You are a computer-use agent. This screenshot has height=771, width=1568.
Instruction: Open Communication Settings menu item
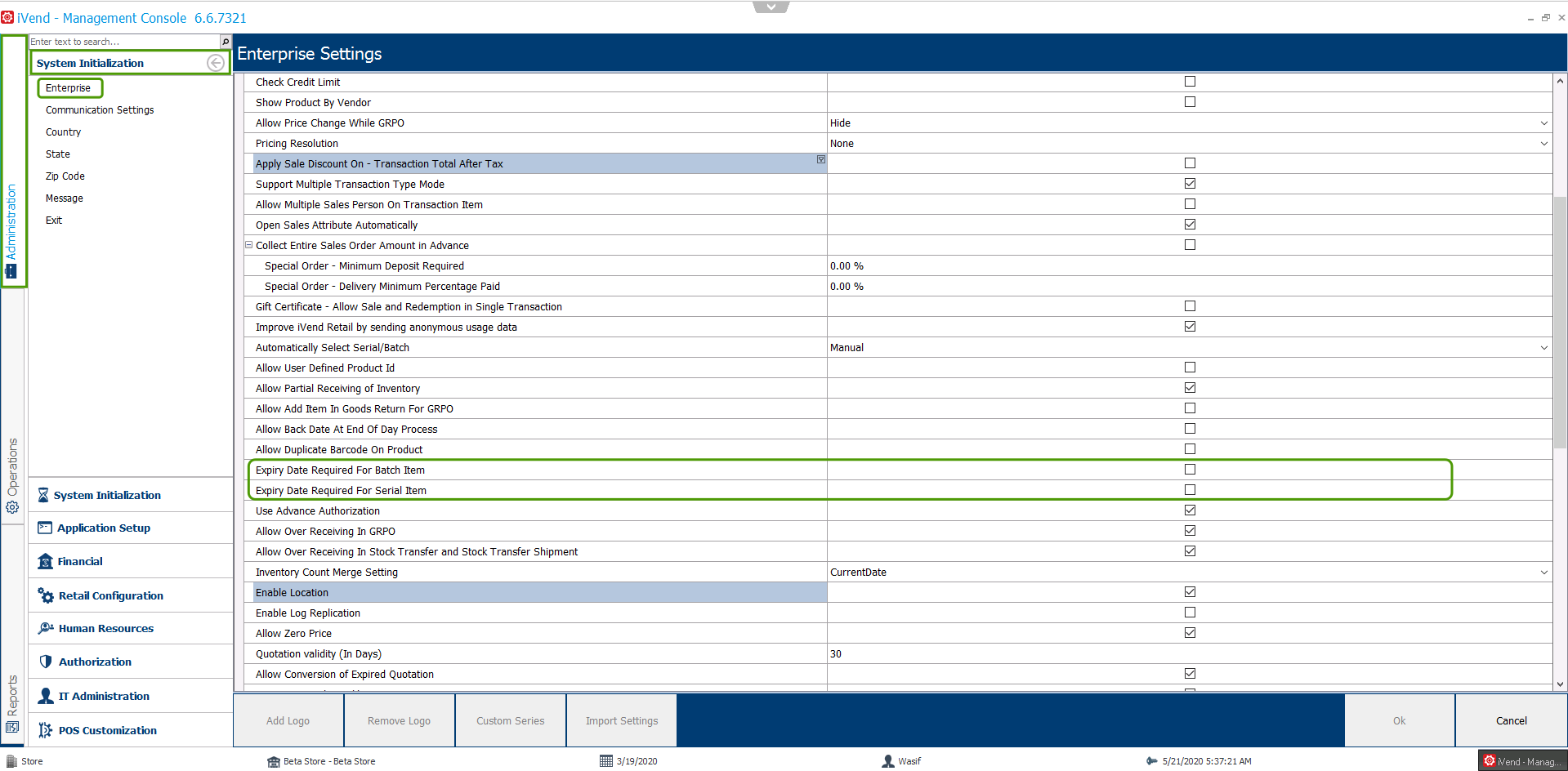point(100,110)
